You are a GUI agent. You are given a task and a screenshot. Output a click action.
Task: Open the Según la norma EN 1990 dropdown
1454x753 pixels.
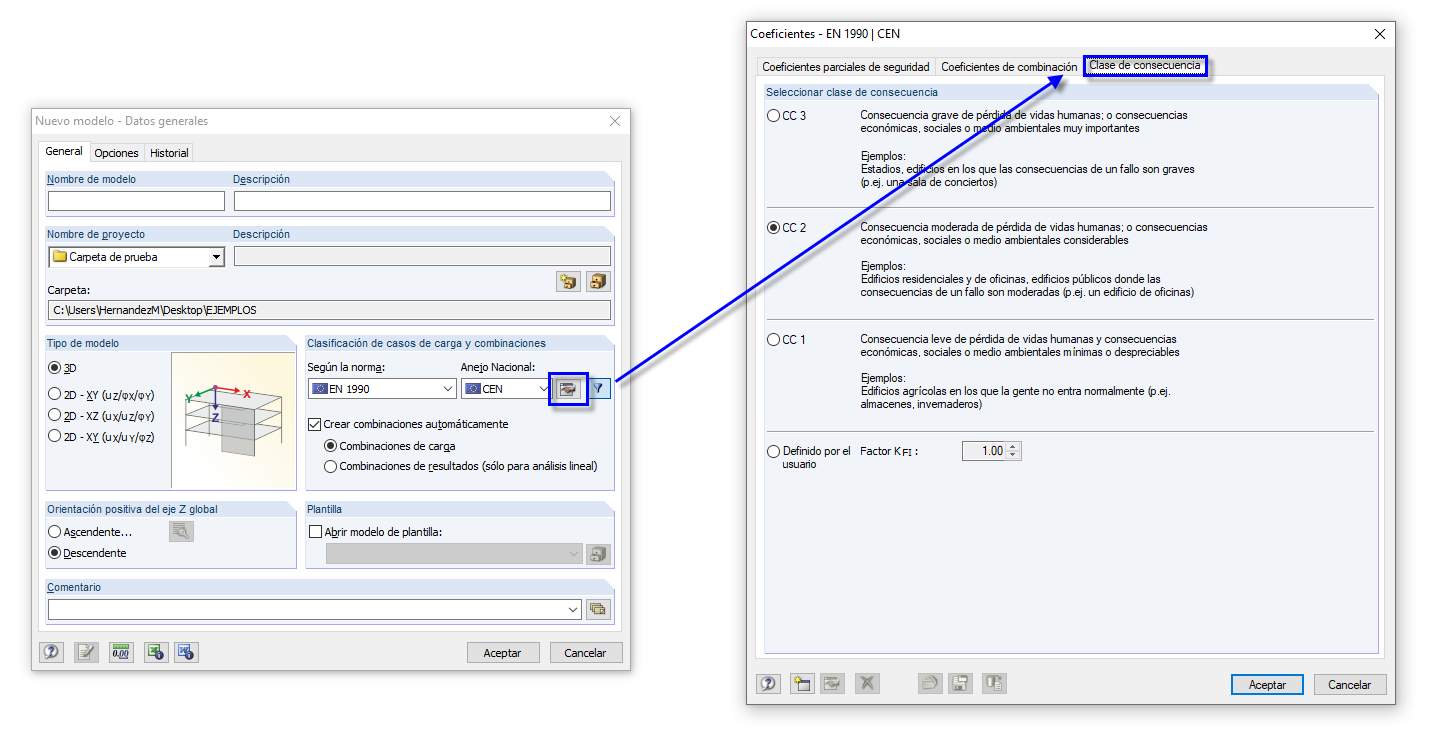point(448,389)
